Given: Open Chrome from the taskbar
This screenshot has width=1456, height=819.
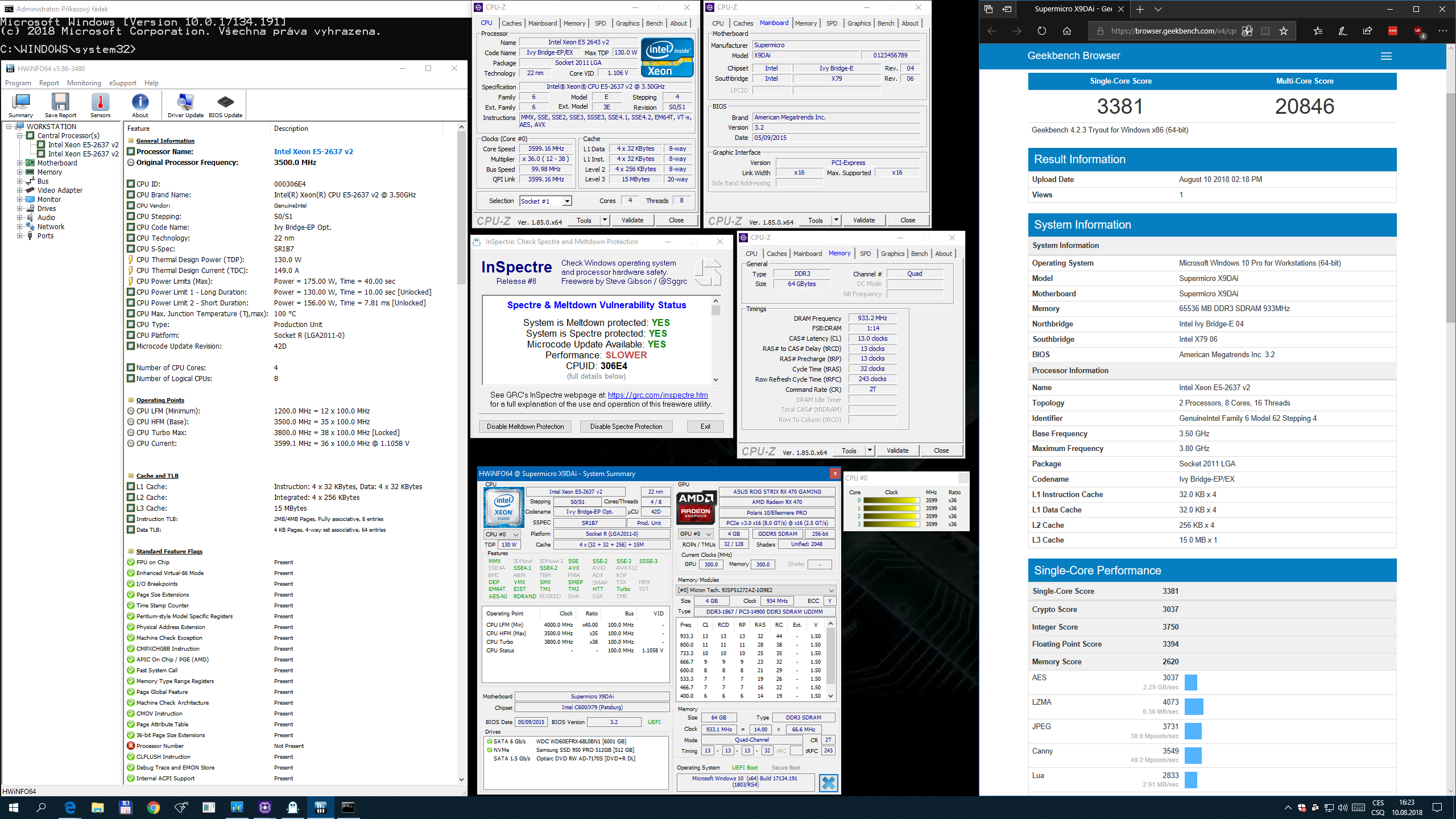Looking at the screenshot, I should (153, 807).
